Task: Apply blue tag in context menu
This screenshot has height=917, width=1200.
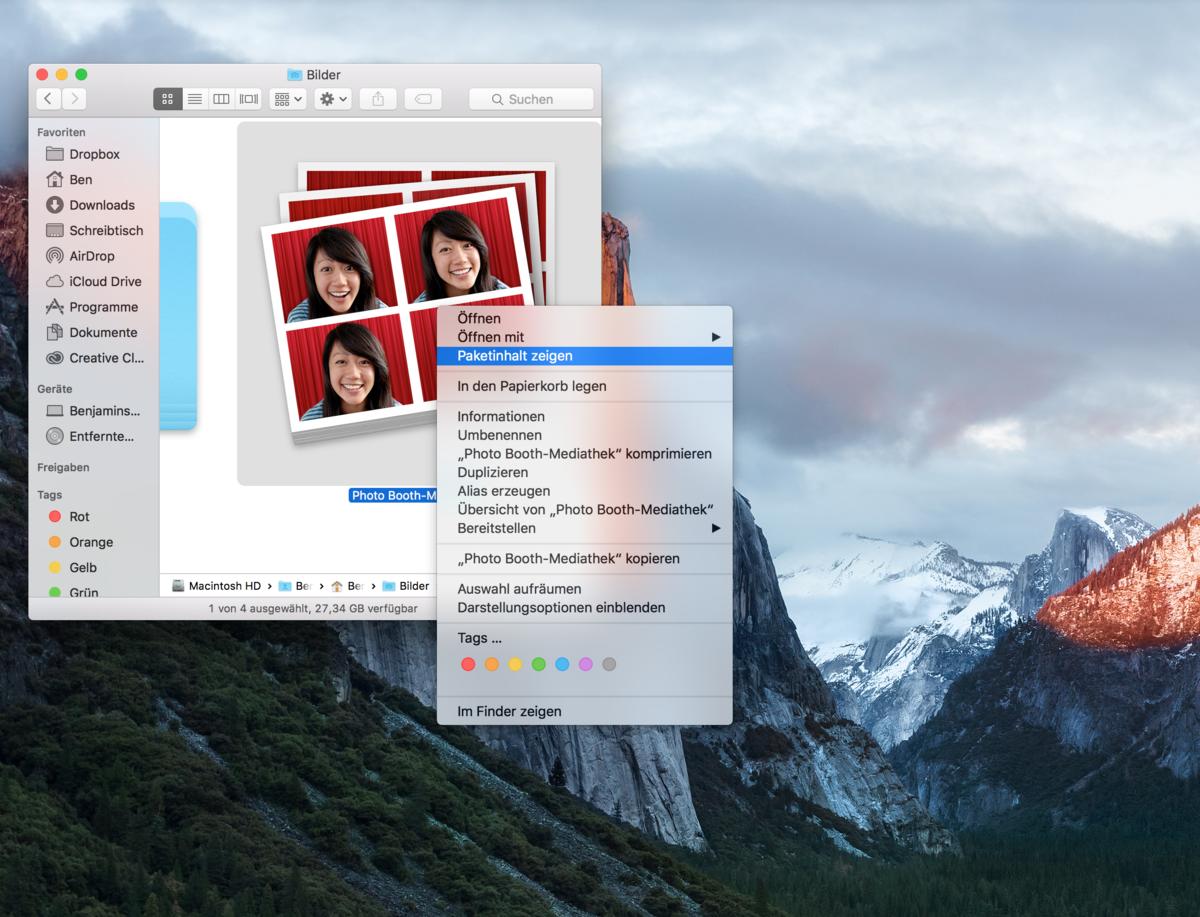Action: [x=562, y=664]
